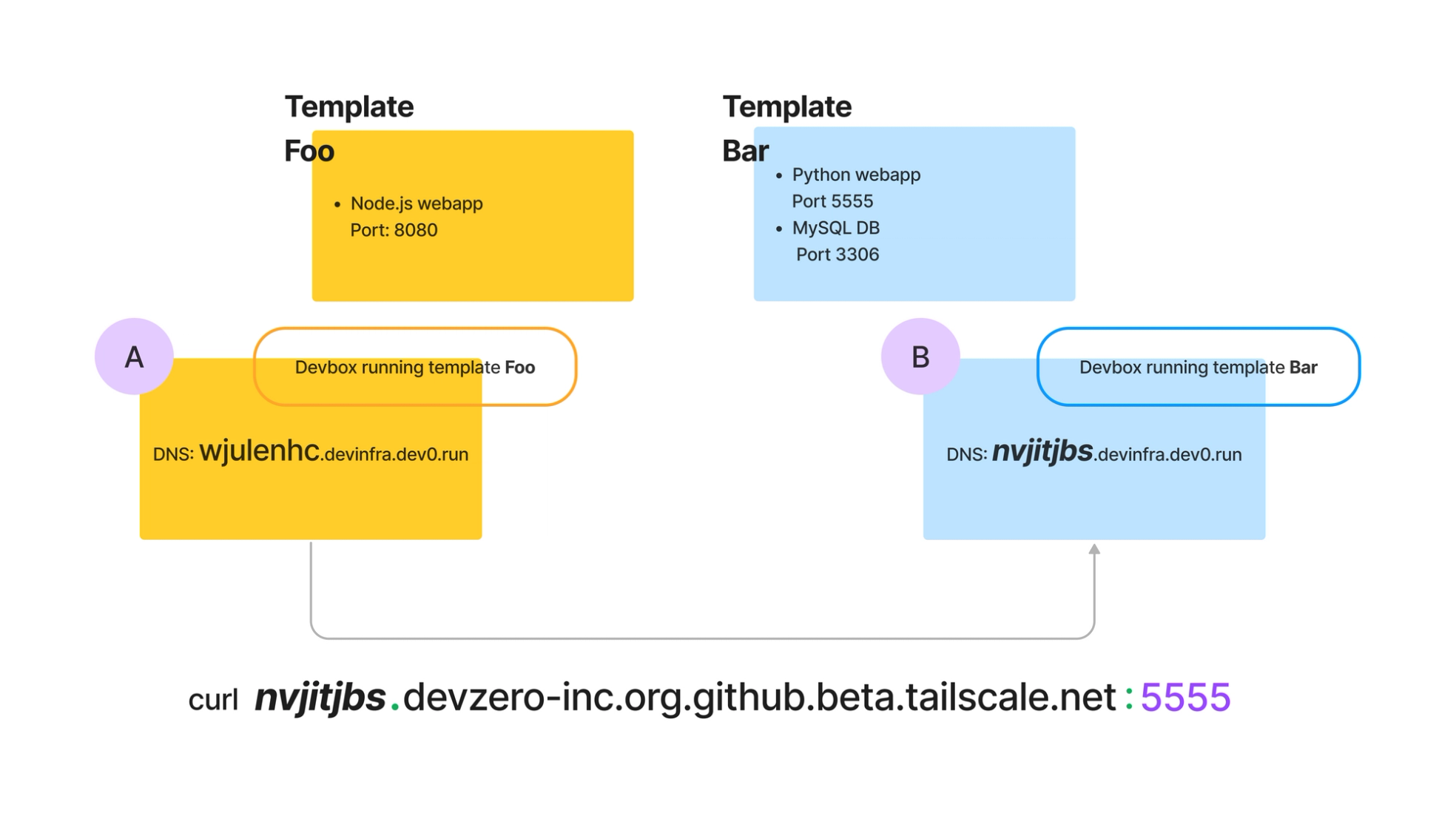Click the purple circle labeled B
1456x813 pixels.
point(920,357)
